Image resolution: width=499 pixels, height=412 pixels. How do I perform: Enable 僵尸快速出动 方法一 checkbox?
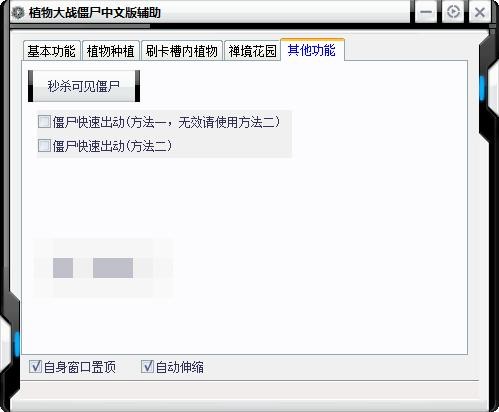click(44, 122)
